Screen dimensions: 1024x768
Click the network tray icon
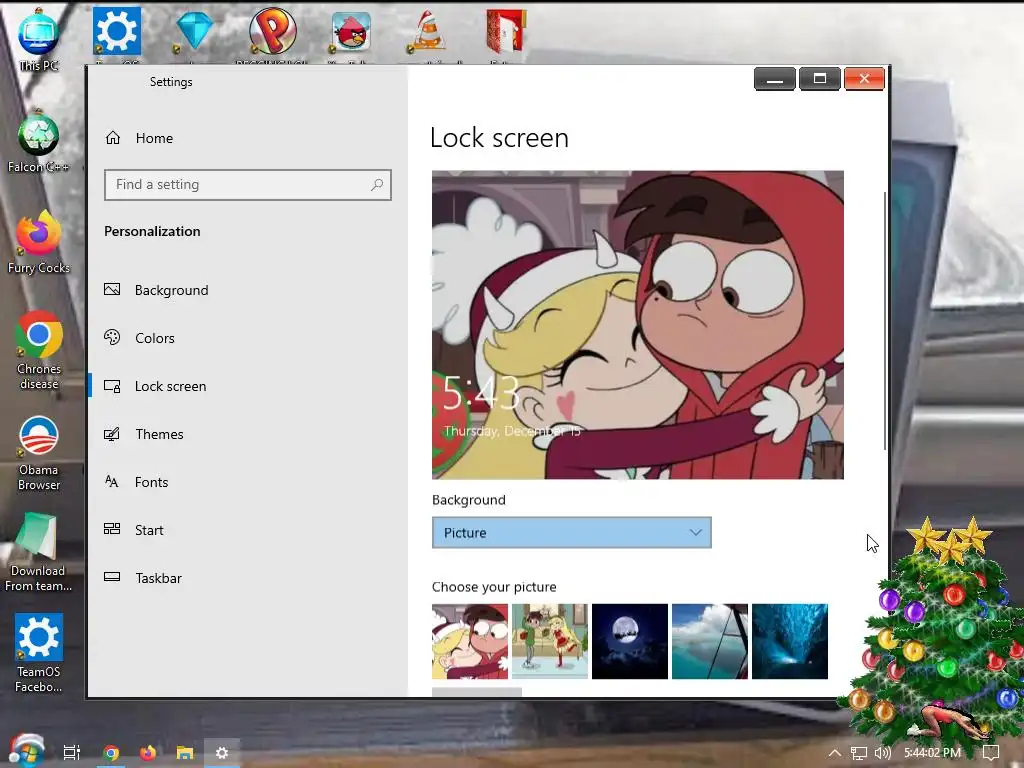tap(859, 753)
